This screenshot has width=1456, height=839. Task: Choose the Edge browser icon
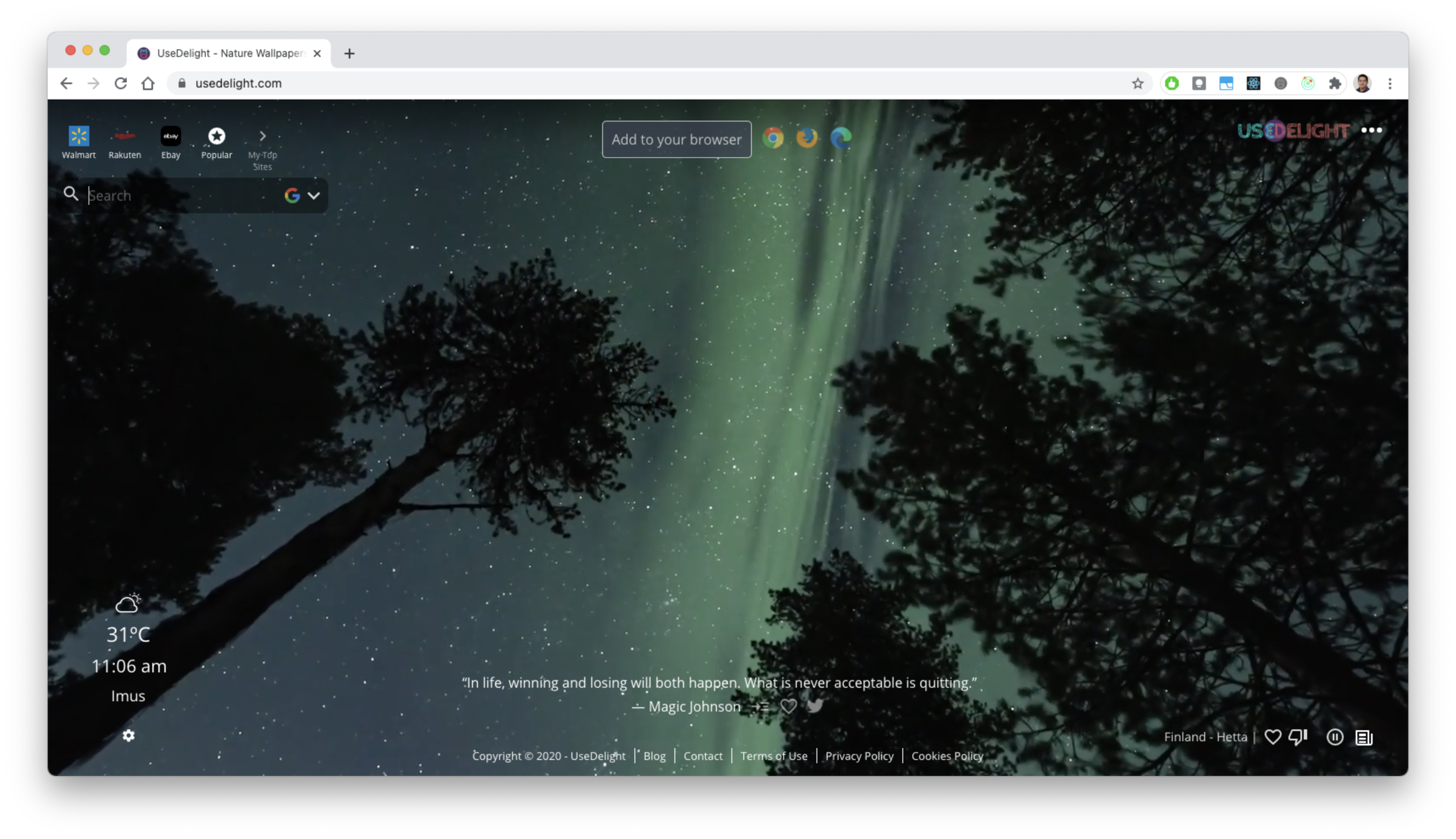(840, 138)
